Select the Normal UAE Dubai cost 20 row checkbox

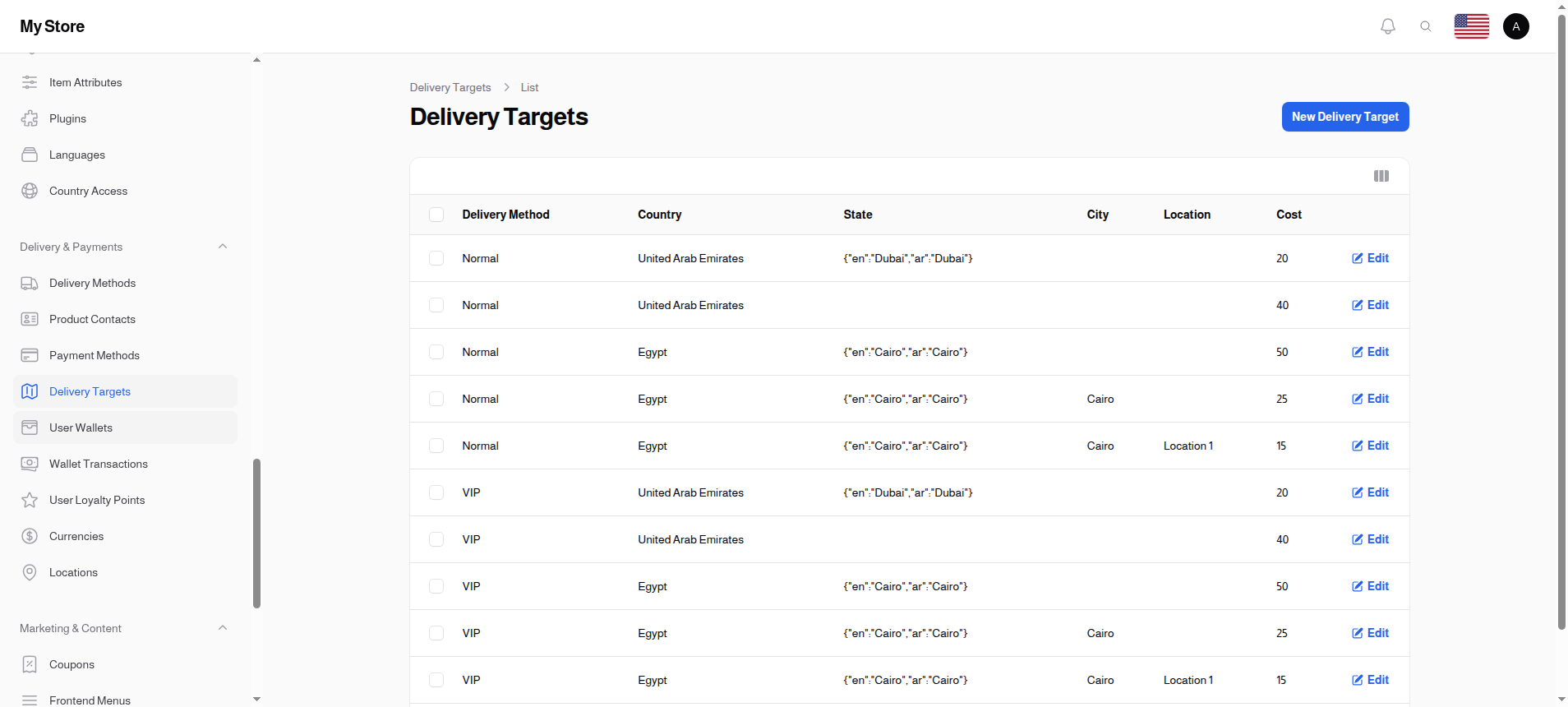pyautogui.click(x=436, y=258)
